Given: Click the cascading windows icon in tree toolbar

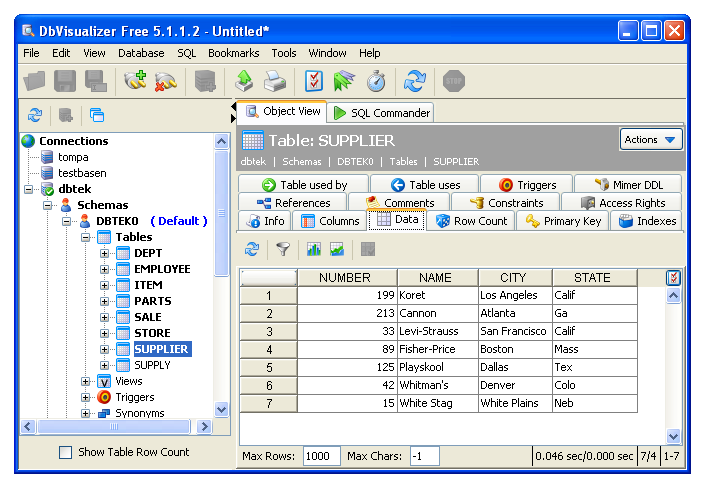Looking at the screenshot, I should tap(97, 115).
